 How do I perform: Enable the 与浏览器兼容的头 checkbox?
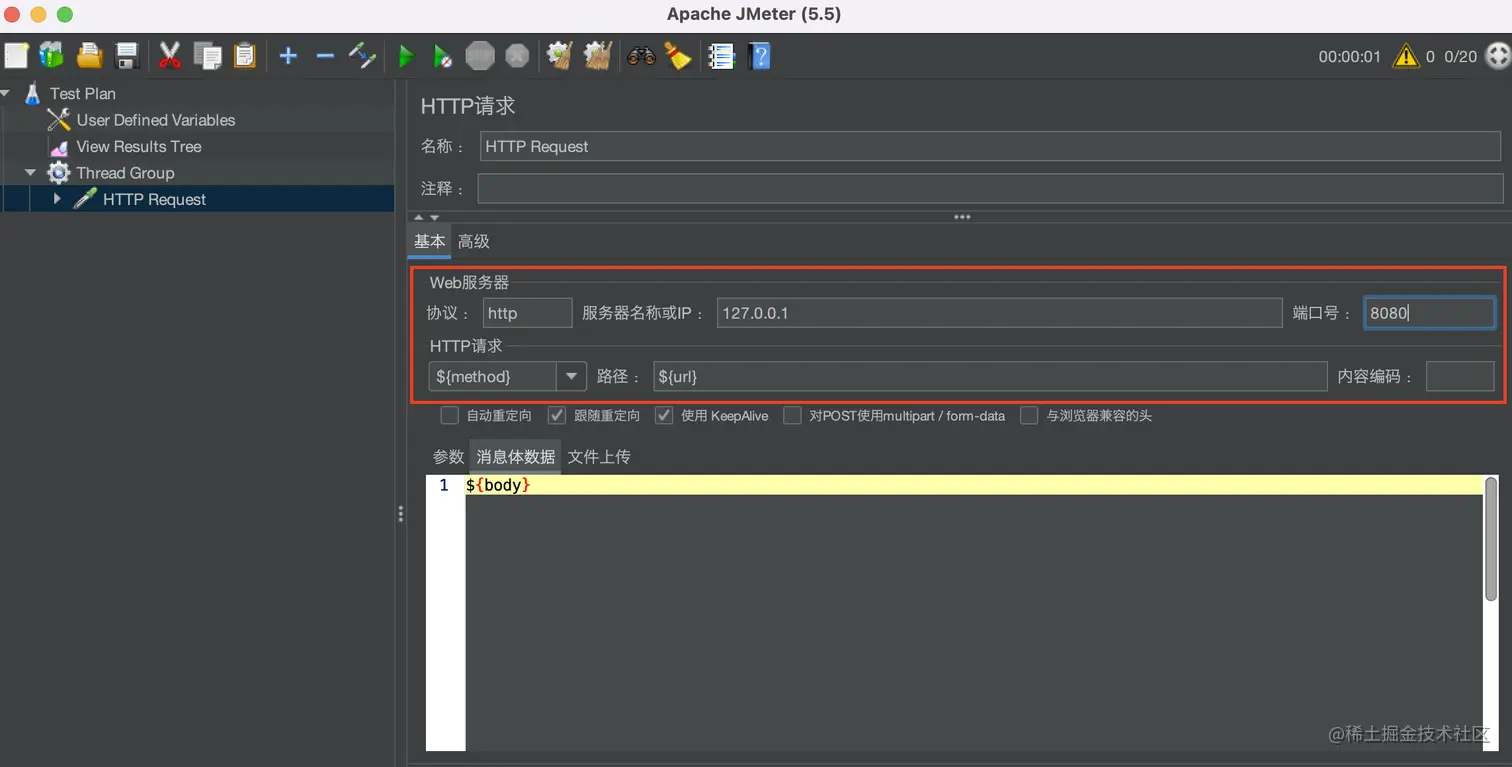[x=1029, y=415]
